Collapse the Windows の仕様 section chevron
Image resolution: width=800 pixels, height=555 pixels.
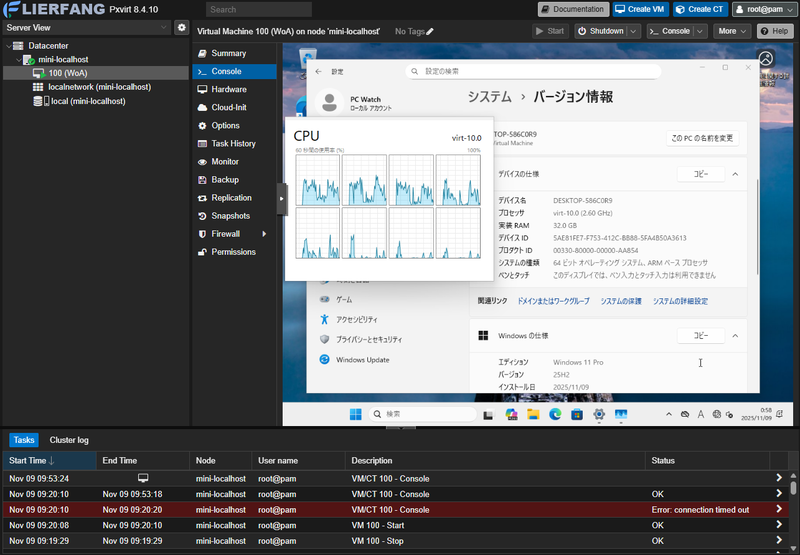pyautogui.click(x=735, y=336)
